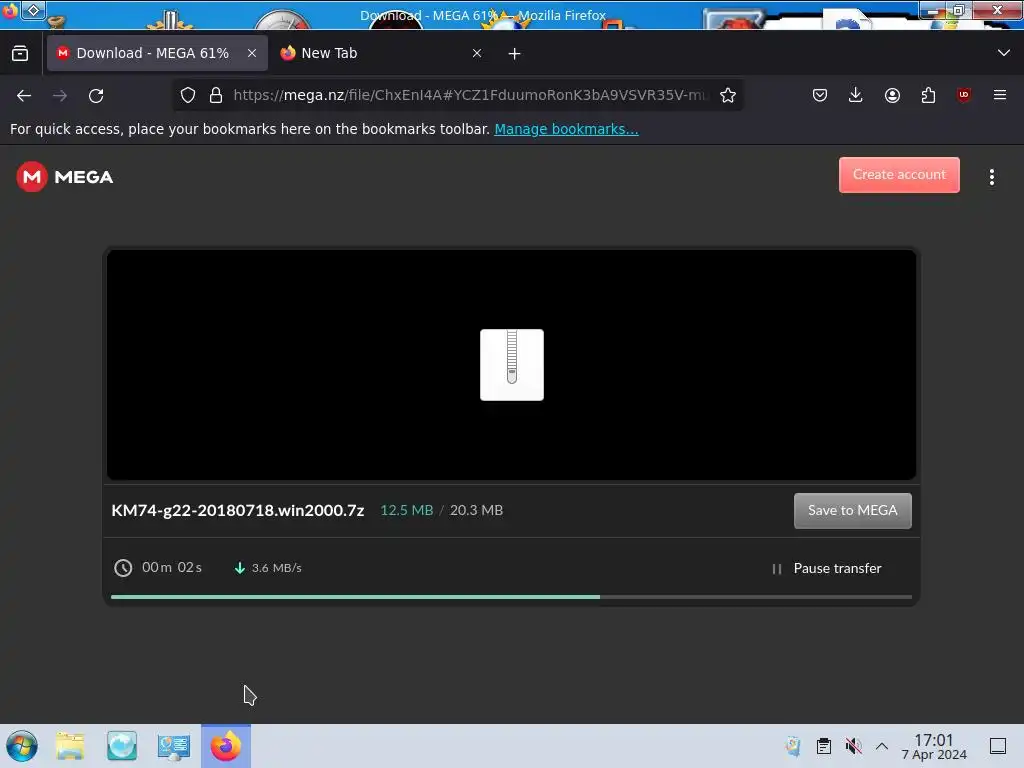This screenshot has height=768, width=1024.
Task: Show site security padlock information
Action: (x=216, y=95)
